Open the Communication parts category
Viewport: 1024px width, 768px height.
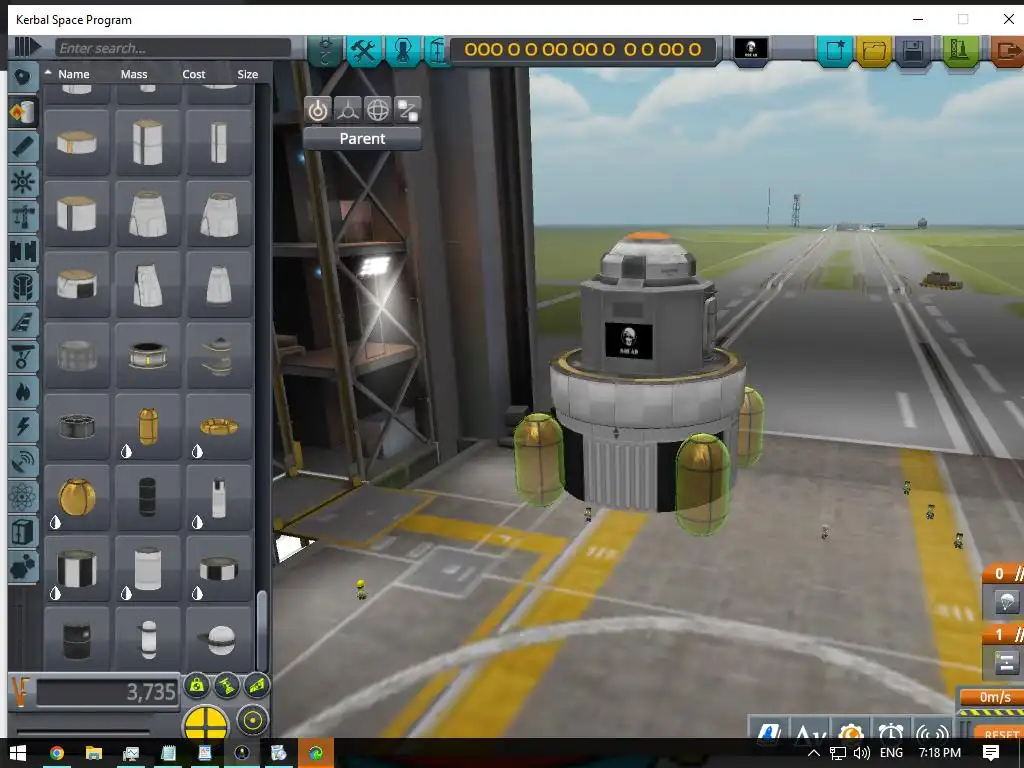24,462
